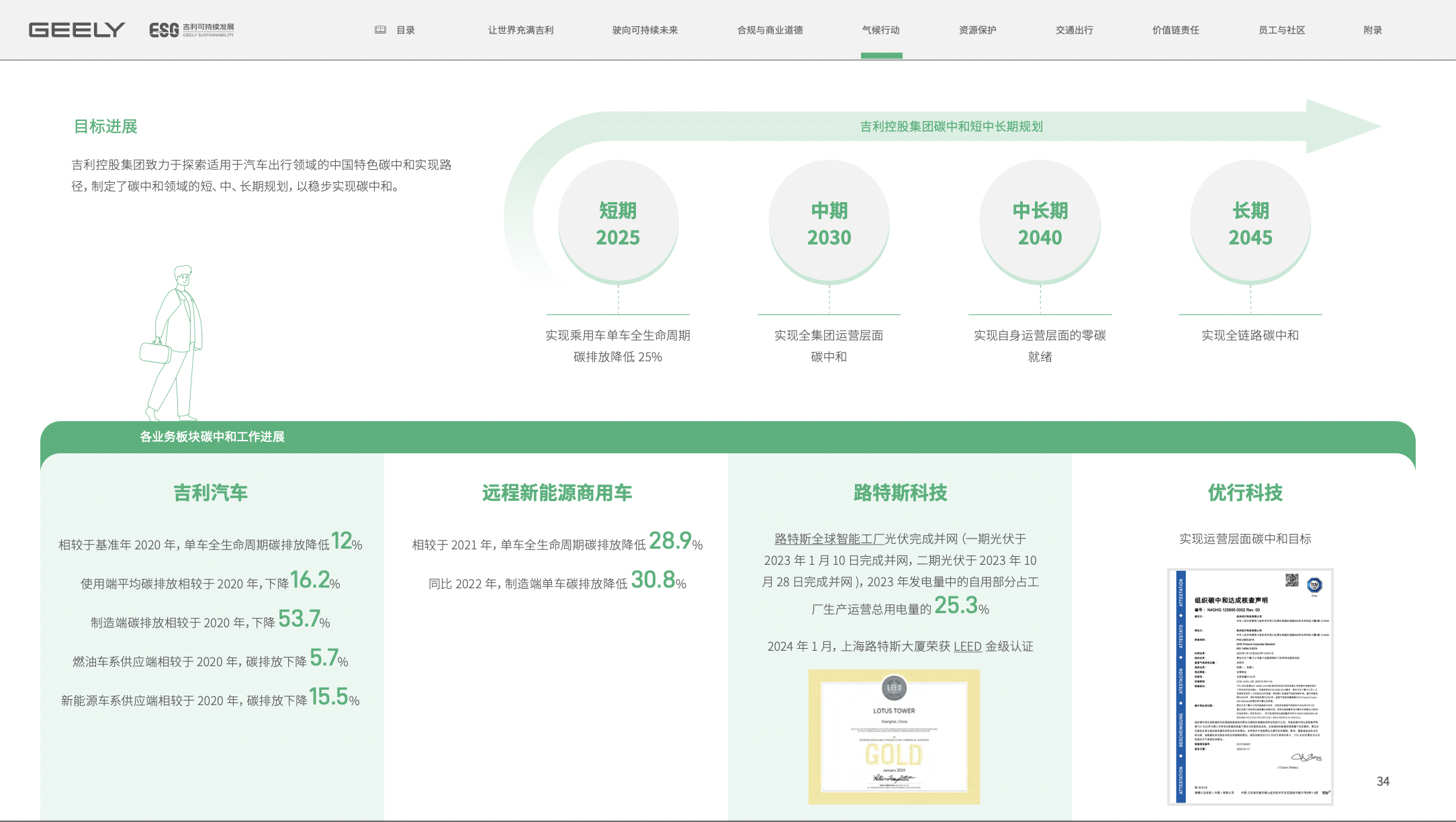The height and width of the screenshot is (822, 1456).
Task: Go to 驶向可持续未来 section
Action: 645,30
